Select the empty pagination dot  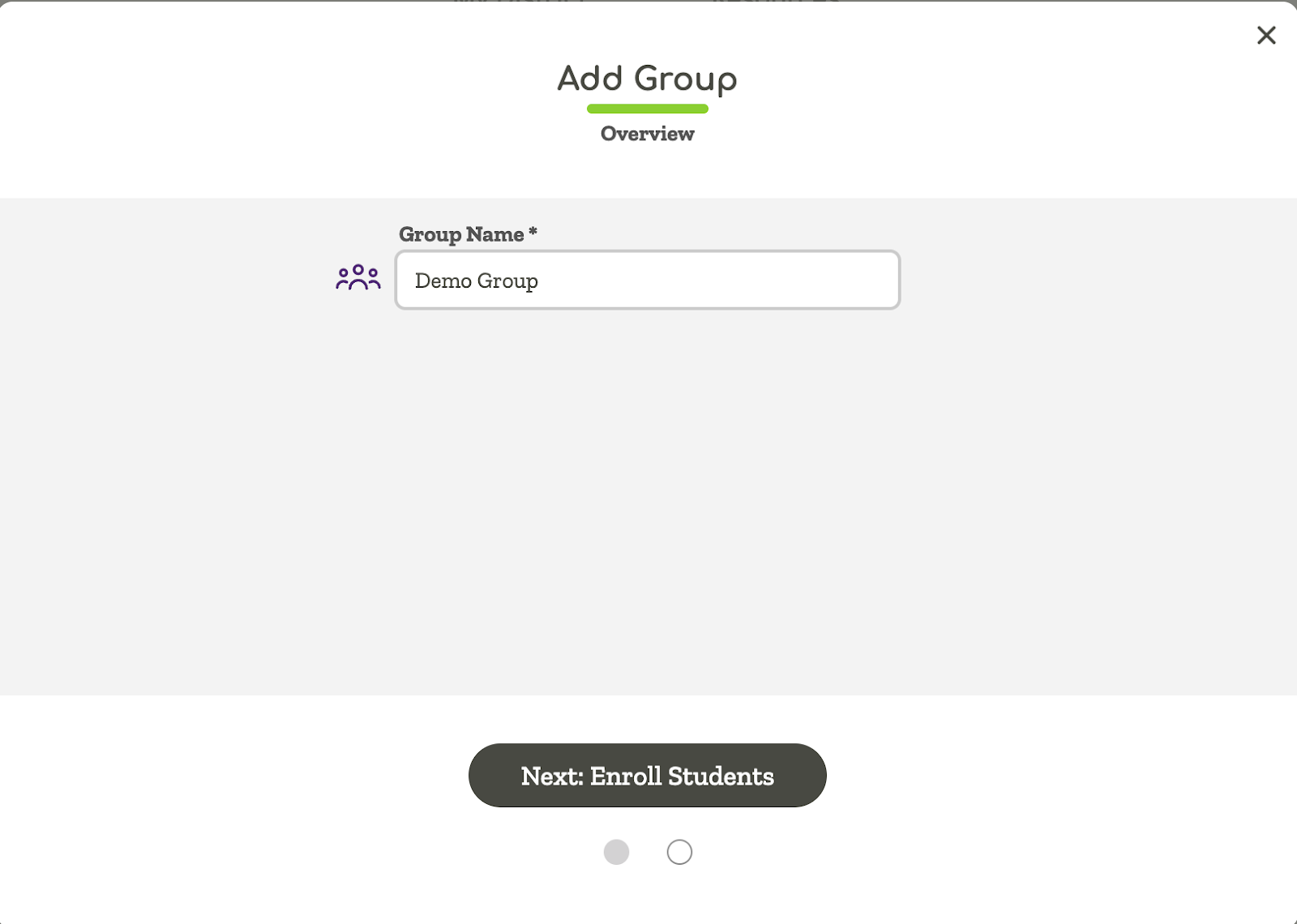[680, 852]
